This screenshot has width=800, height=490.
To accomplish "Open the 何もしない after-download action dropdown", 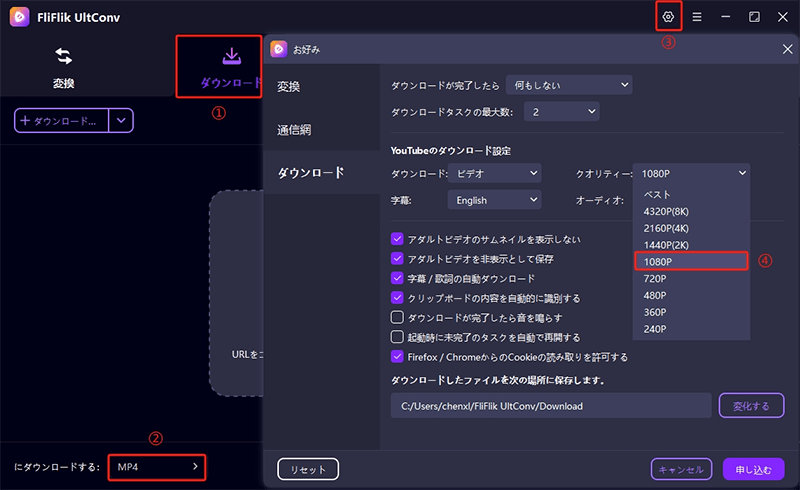I will pyautogui.click(x=569, y=85).
